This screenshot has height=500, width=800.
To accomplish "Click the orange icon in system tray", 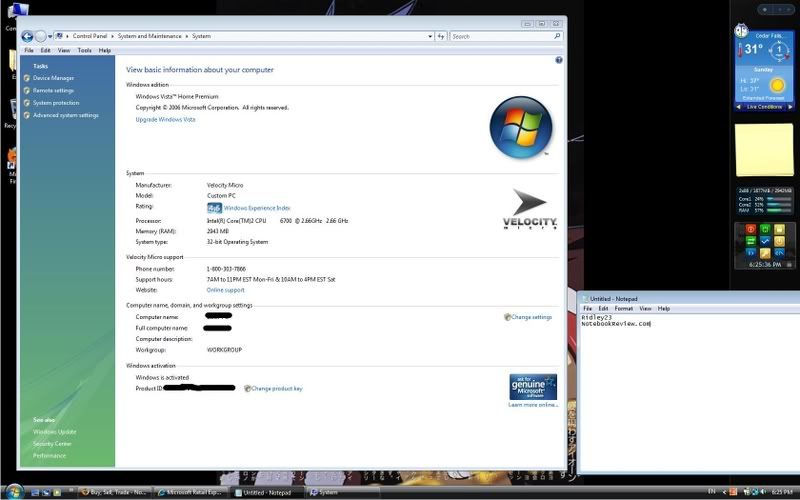I will [734, 492].
